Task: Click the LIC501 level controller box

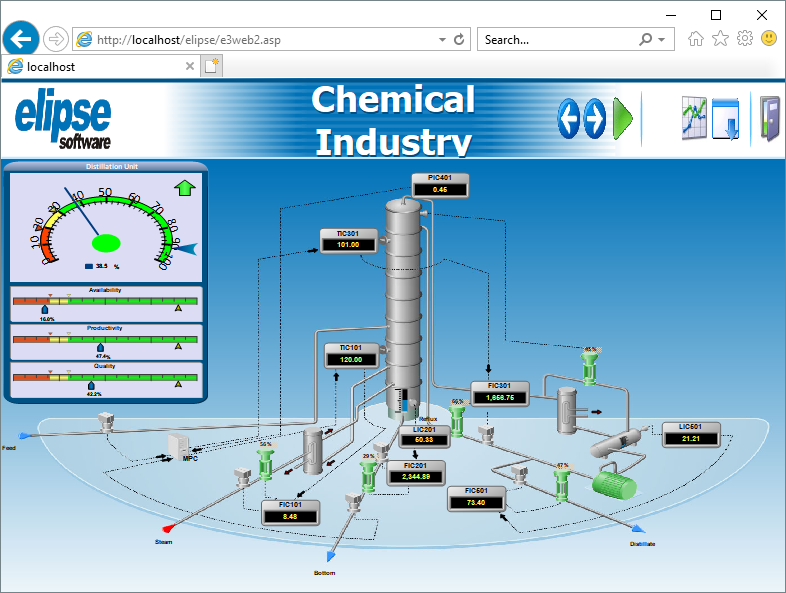Action: (x=690, y=433)
